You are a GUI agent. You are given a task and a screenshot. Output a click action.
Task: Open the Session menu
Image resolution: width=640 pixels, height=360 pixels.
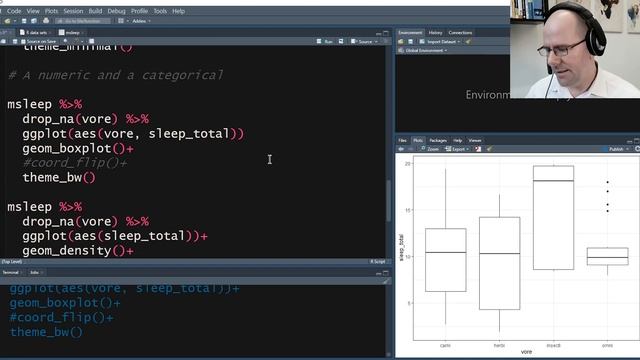(x=73, y=11)
